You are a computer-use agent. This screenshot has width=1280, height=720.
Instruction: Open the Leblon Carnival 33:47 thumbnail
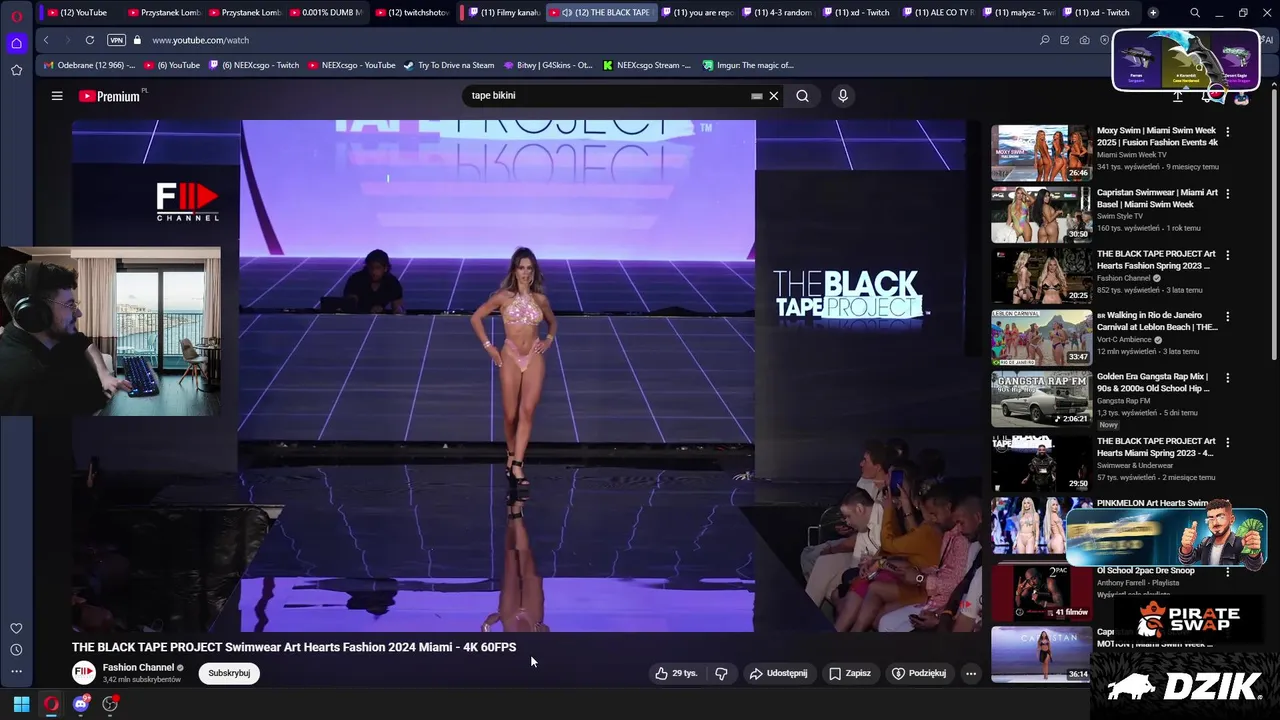pyautogui.click(x=1041, y=337)
